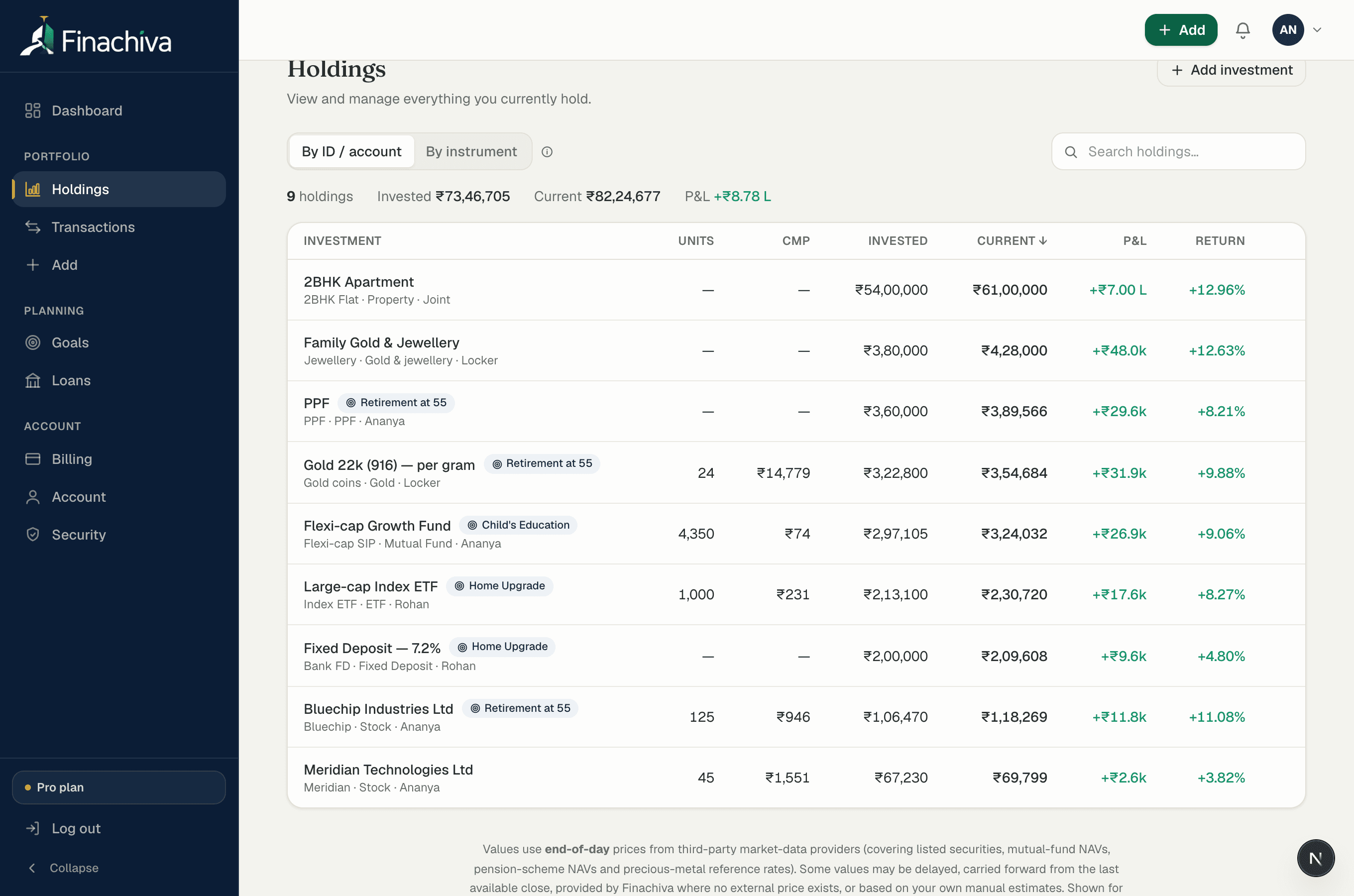1354x896 pixels.
Task: Open the Goals planning page
Action: point(119,342)
